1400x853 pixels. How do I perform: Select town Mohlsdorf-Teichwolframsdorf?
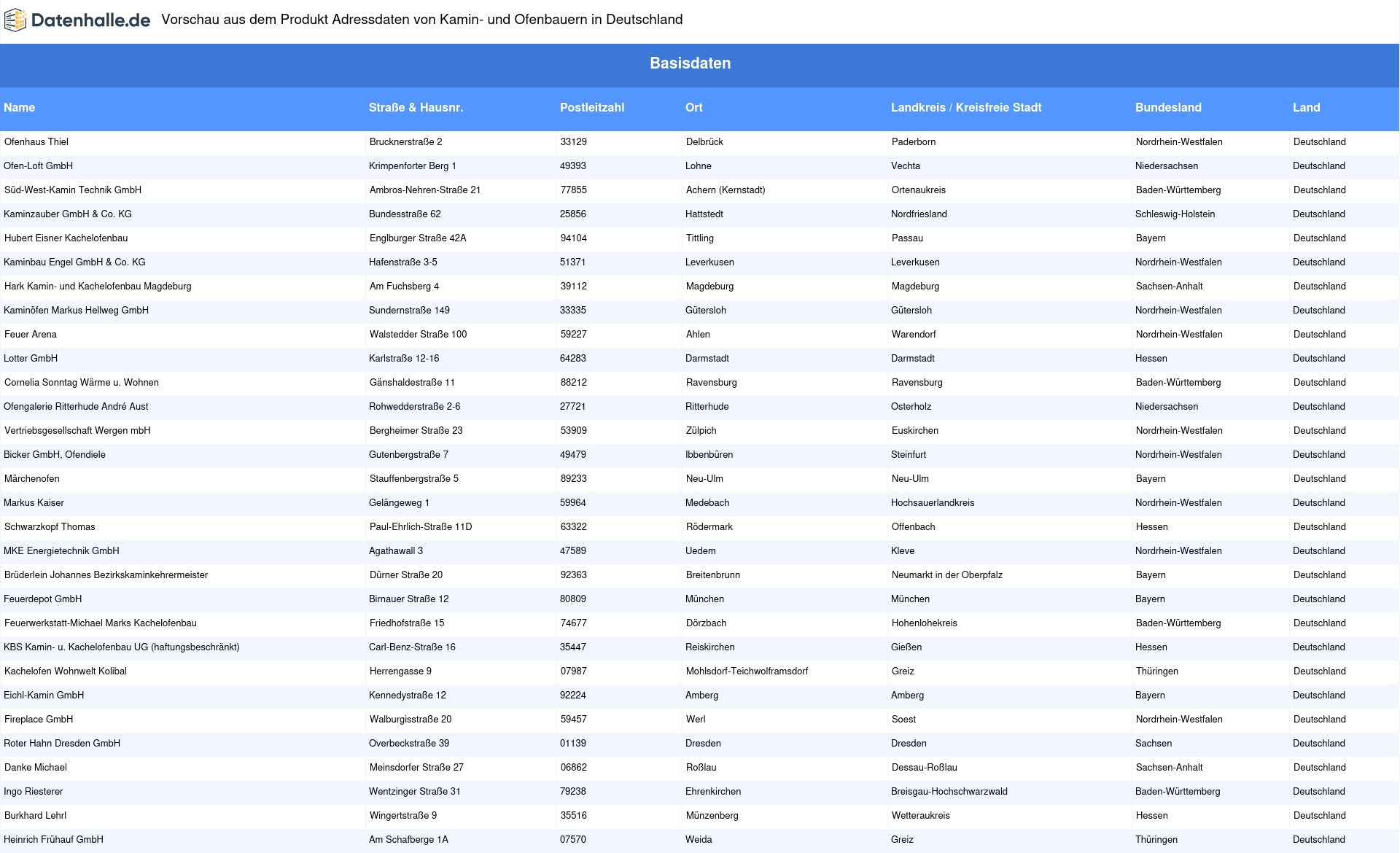point(747,671)
